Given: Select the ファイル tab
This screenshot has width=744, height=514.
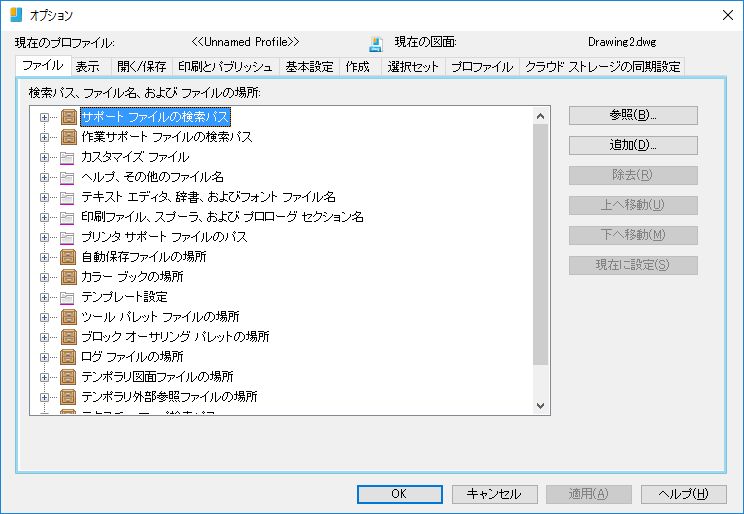Looking at the screenshot, I should click(43, 65).
